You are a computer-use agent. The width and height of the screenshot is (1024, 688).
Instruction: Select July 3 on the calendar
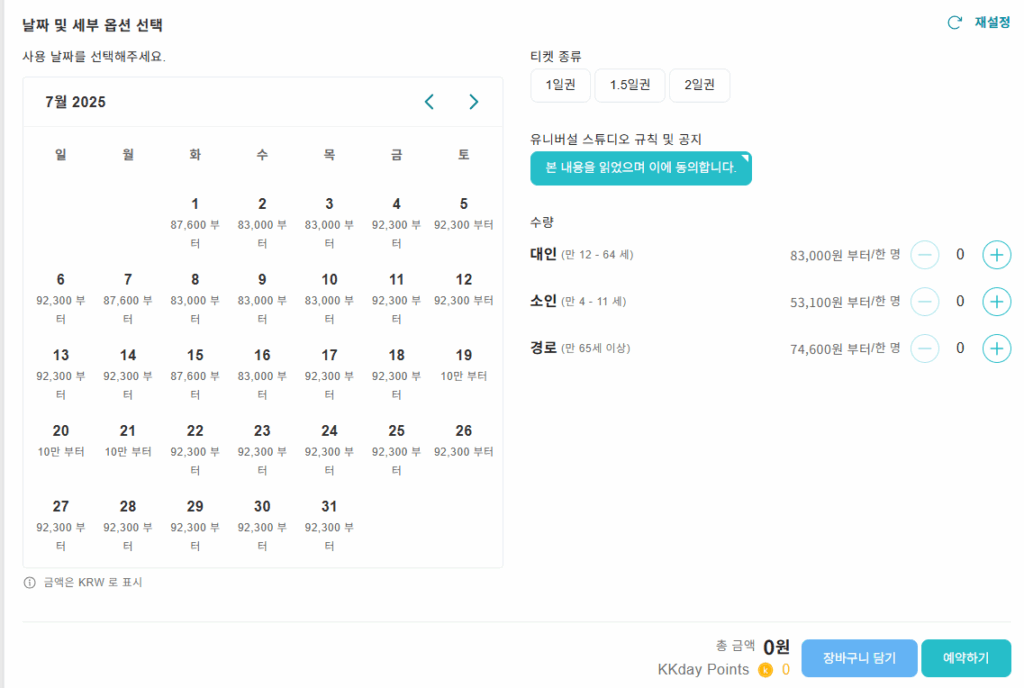tap(329, 223)
